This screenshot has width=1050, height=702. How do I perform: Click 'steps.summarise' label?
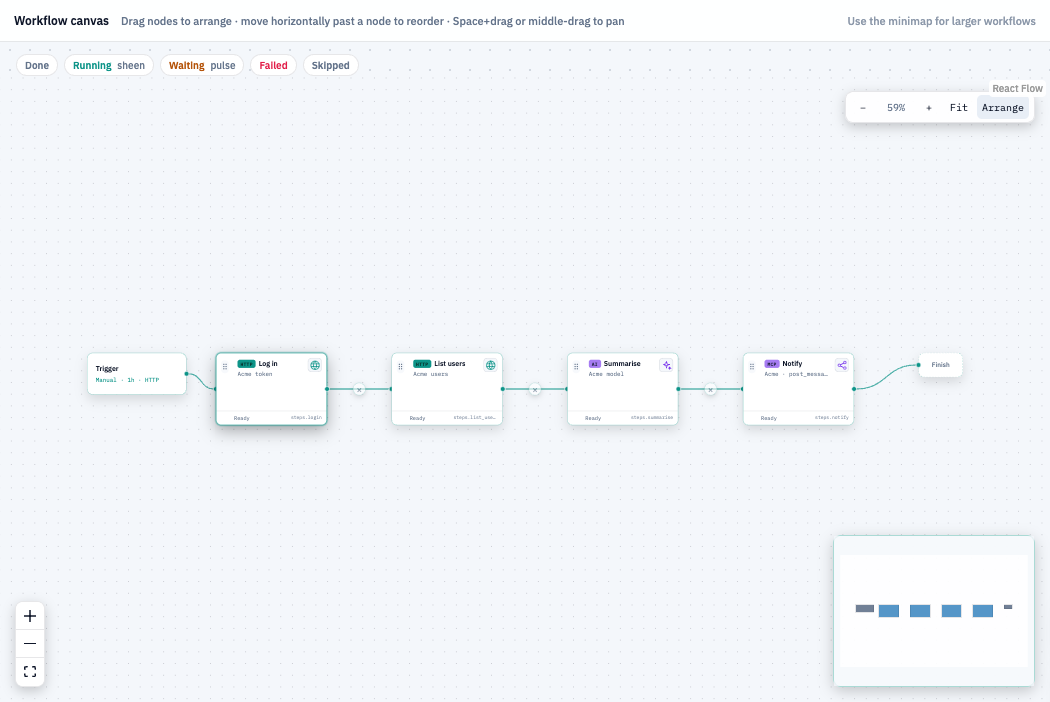[652, 417]
